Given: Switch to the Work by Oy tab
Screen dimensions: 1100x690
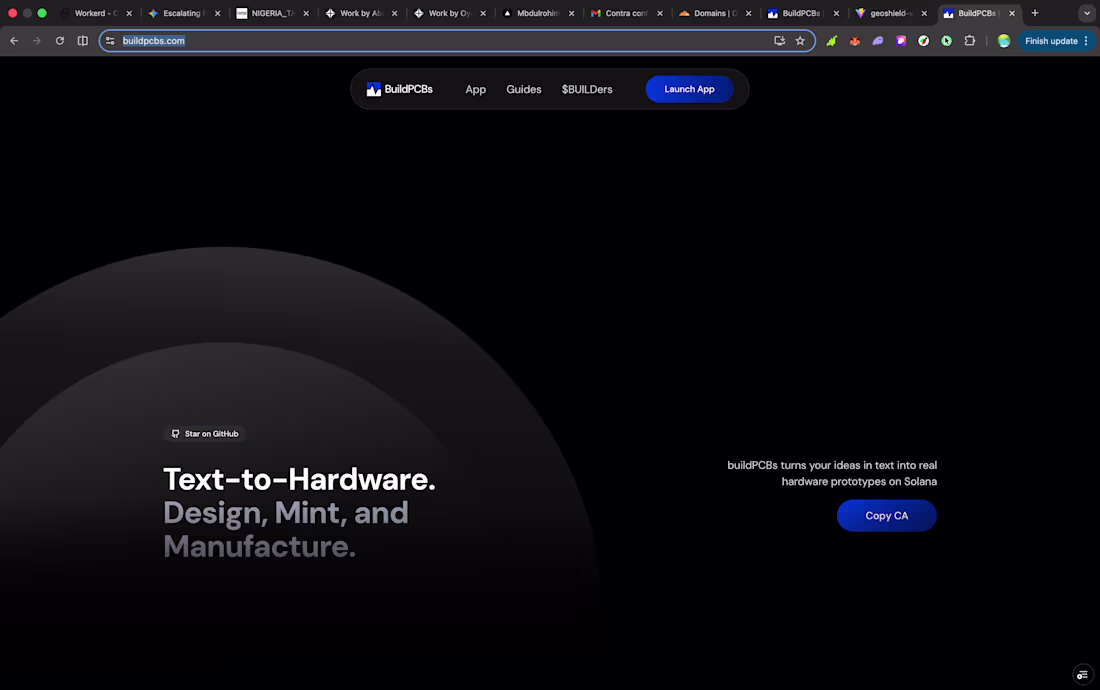Looking at the screenshot, I should pos(450,13).
